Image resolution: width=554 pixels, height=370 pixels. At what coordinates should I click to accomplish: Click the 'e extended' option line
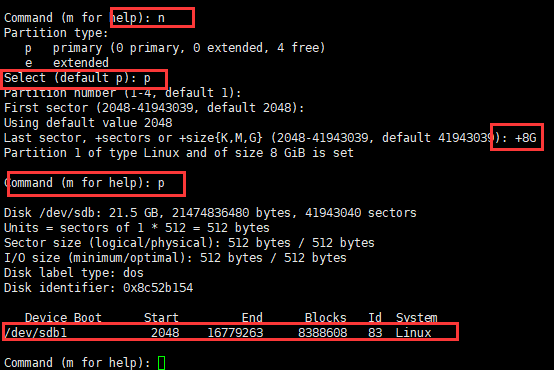click(x=67, y=63)
